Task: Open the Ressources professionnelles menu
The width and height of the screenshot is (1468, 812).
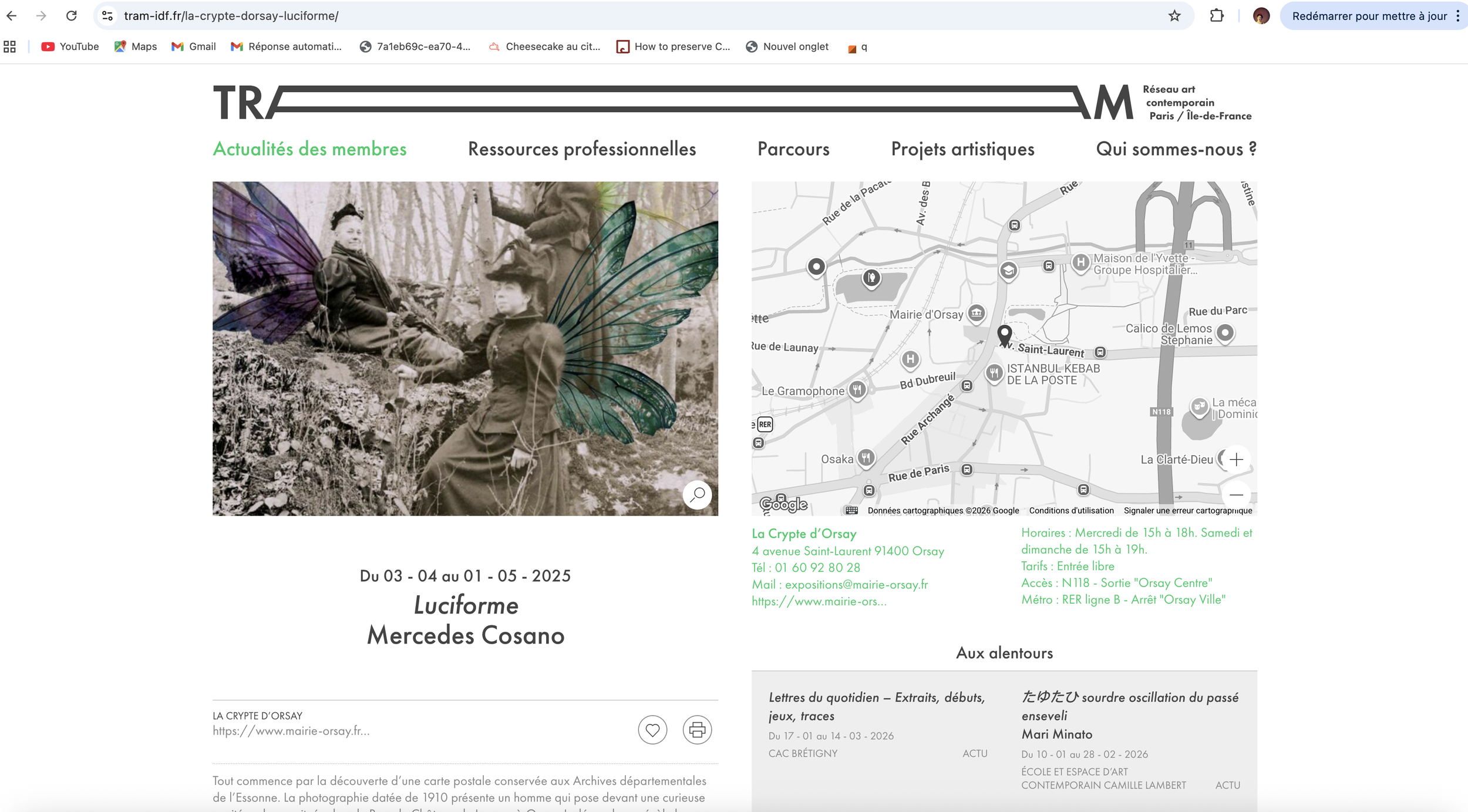Action: (x=581, y=149)
